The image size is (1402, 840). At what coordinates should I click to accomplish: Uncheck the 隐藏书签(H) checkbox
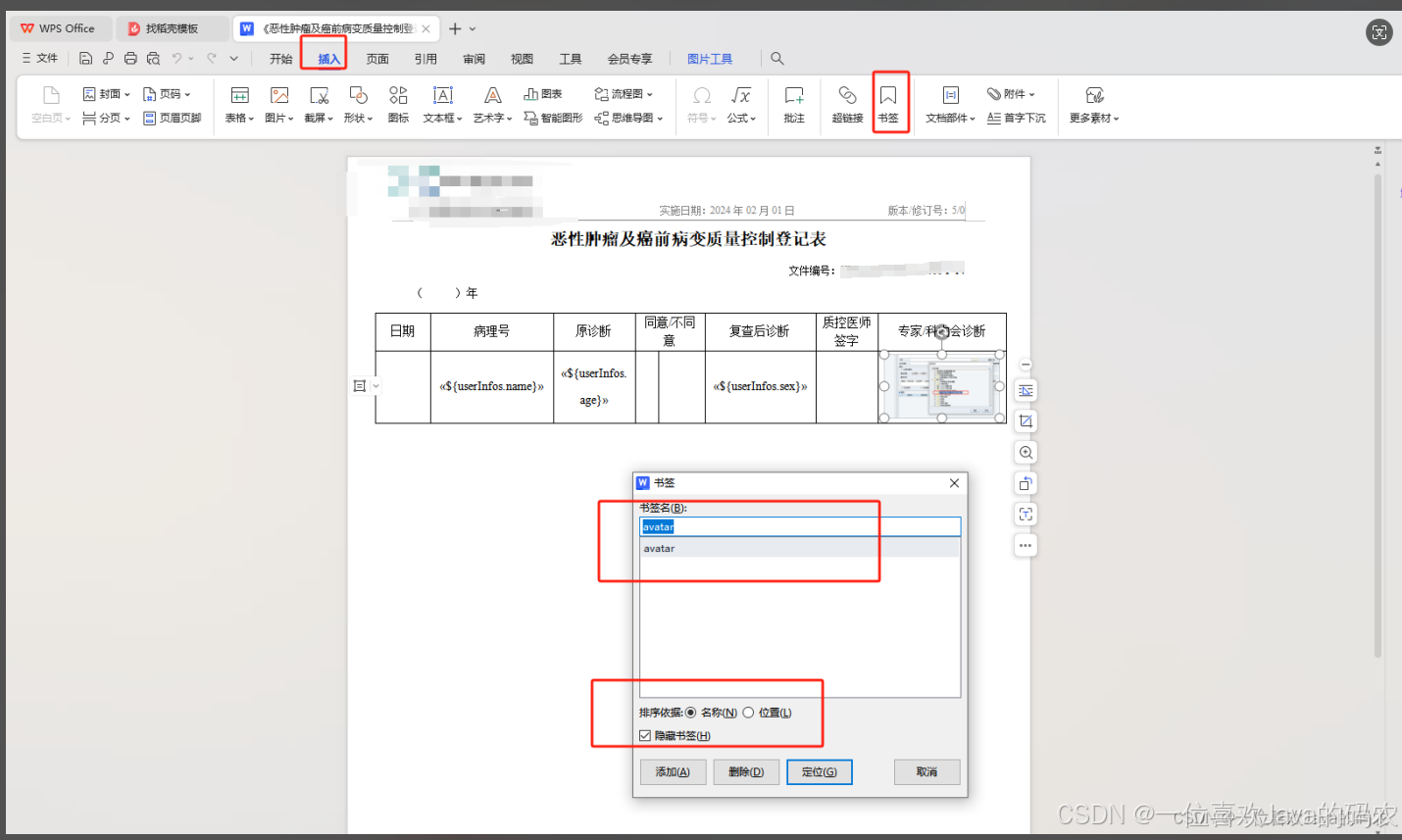pyautogui.click(x=645, y=735)
